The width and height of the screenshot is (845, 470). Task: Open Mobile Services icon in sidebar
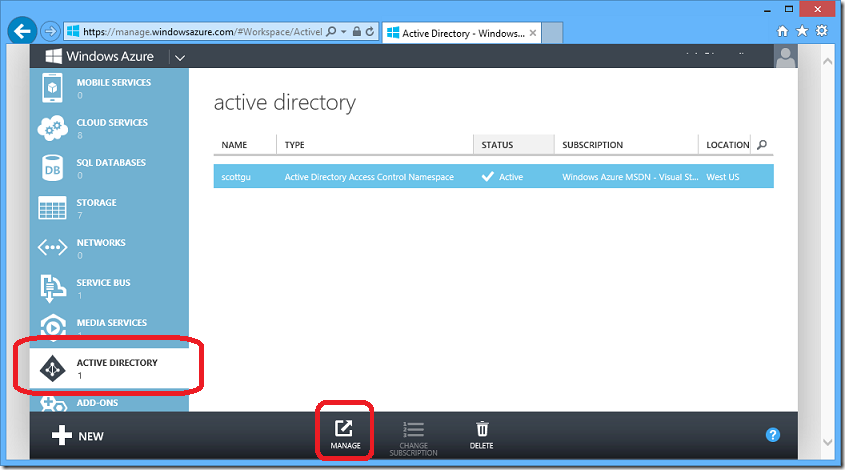[52, 88]
